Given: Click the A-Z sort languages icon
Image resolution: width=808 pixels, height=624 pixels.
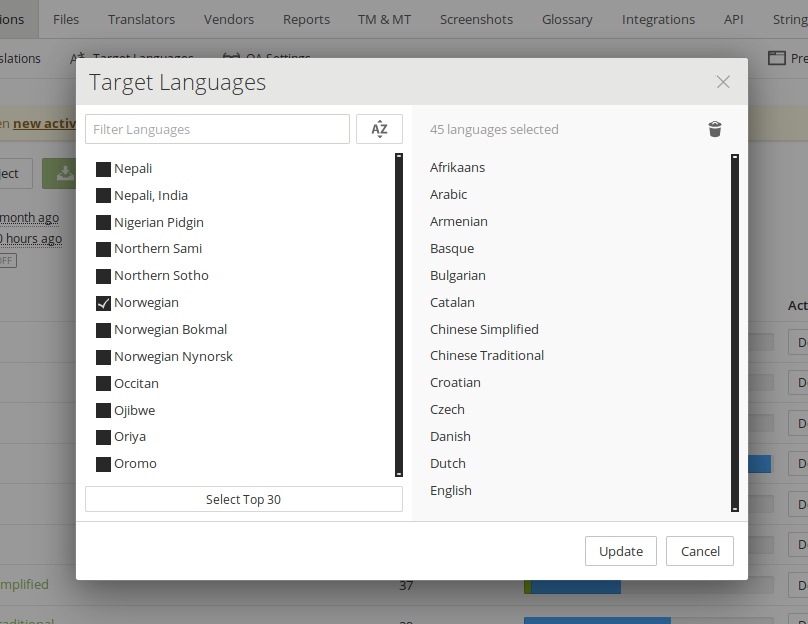Looking at the screenshot, I should click(379, 129).
